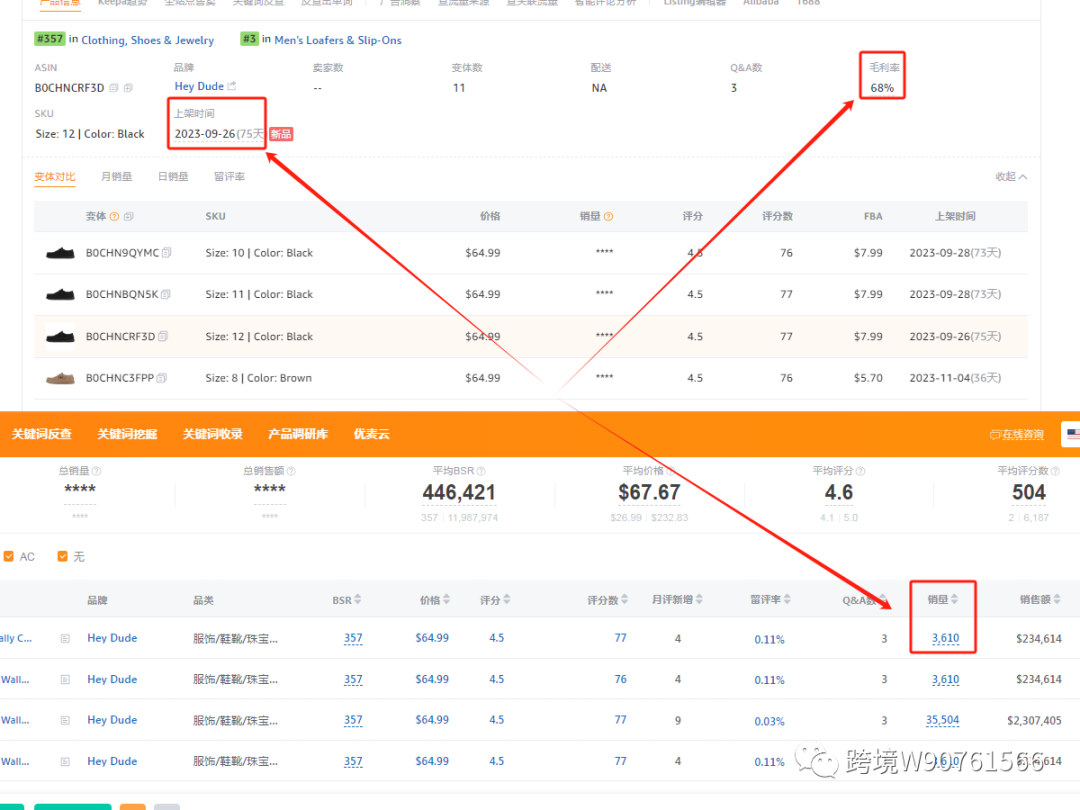The width and height of the screenshot is (1080, 810).
Task: Copy the ASIN B0CHNCRF3D in product info
Action: [114, 88]
